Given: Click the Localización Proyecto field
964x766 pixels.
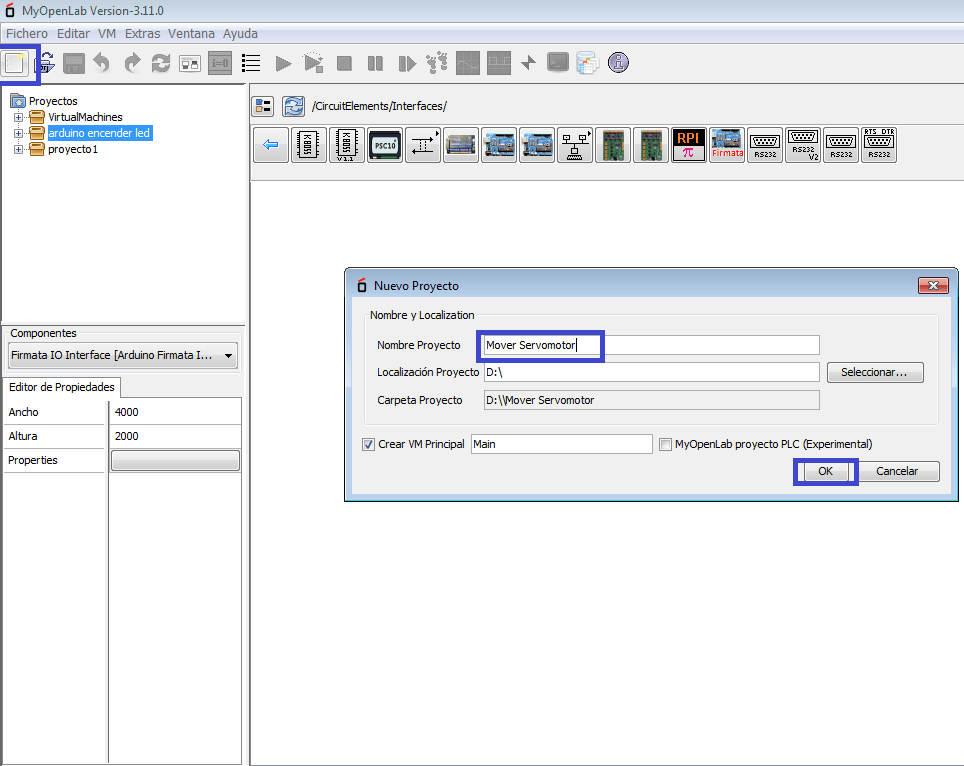Looking at the screenshot, I should coord(651,372).
